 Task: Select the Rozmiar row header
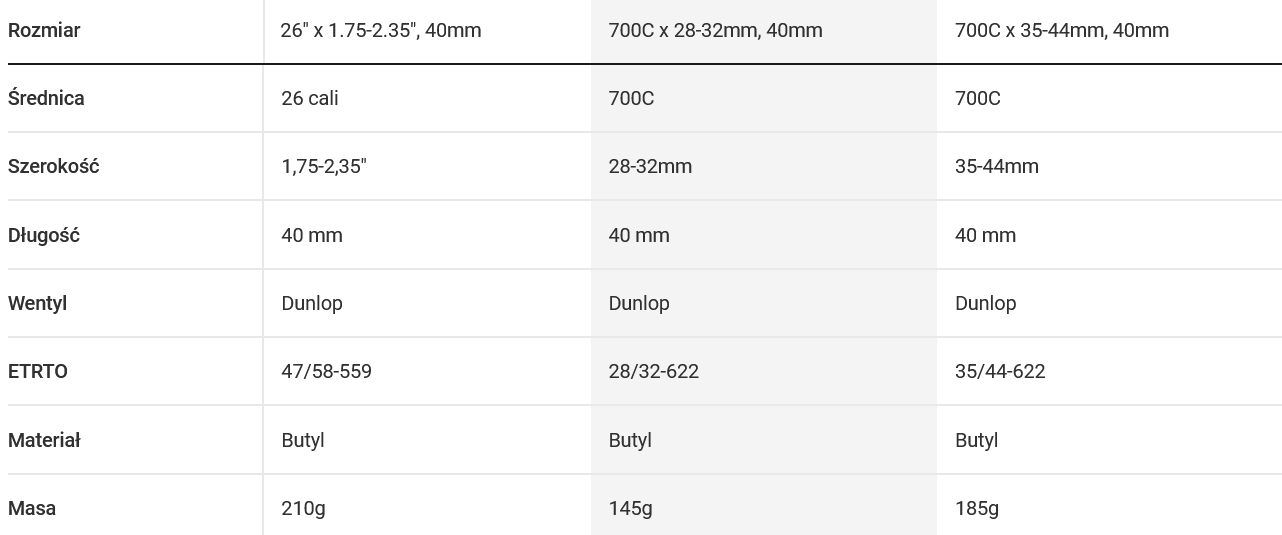(x=44, y=30)
